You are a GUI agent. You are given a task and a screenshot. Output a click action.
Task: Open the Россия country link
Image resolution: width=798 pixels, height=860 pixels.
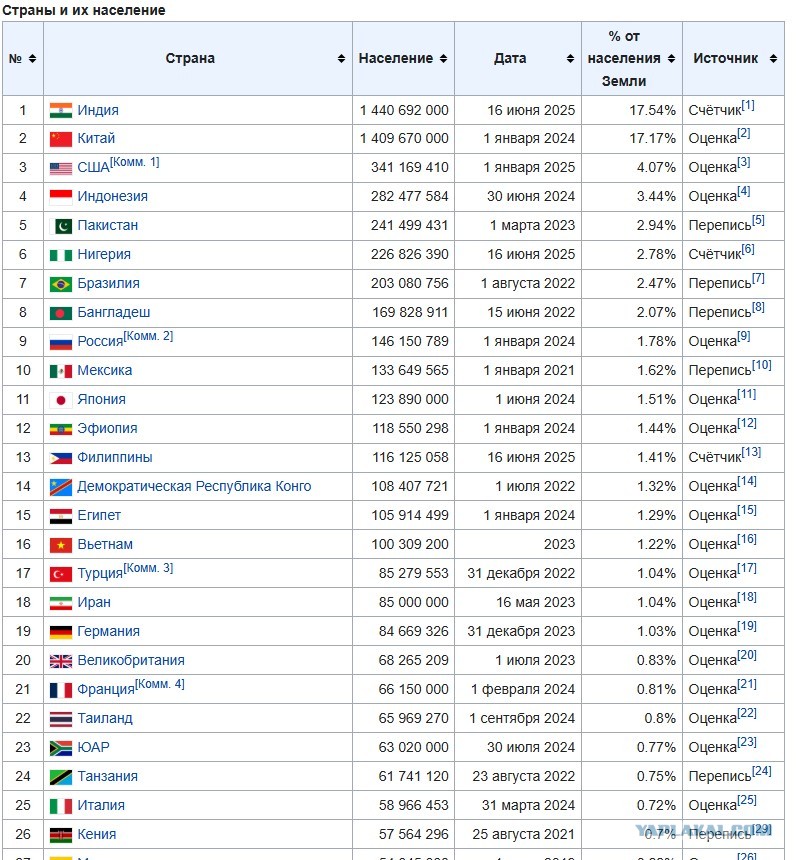pos(100,342)
